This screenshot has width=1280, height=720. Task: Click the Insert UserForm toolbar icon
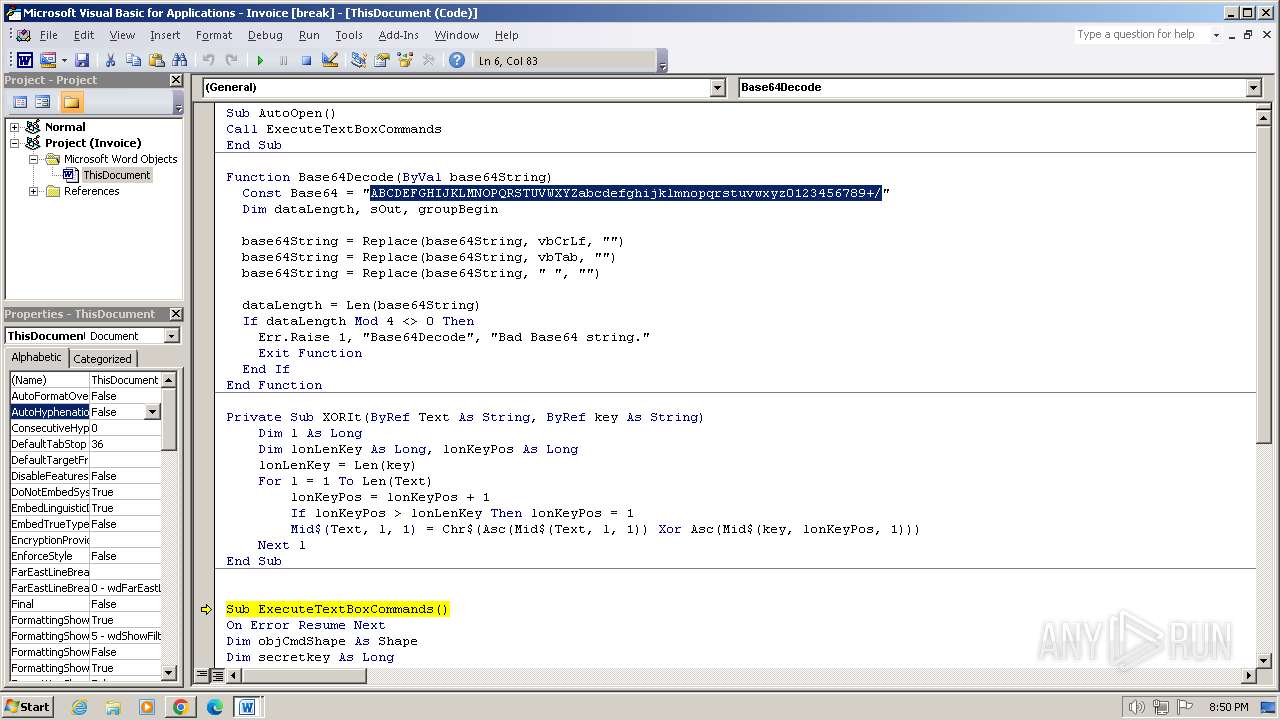47,61
